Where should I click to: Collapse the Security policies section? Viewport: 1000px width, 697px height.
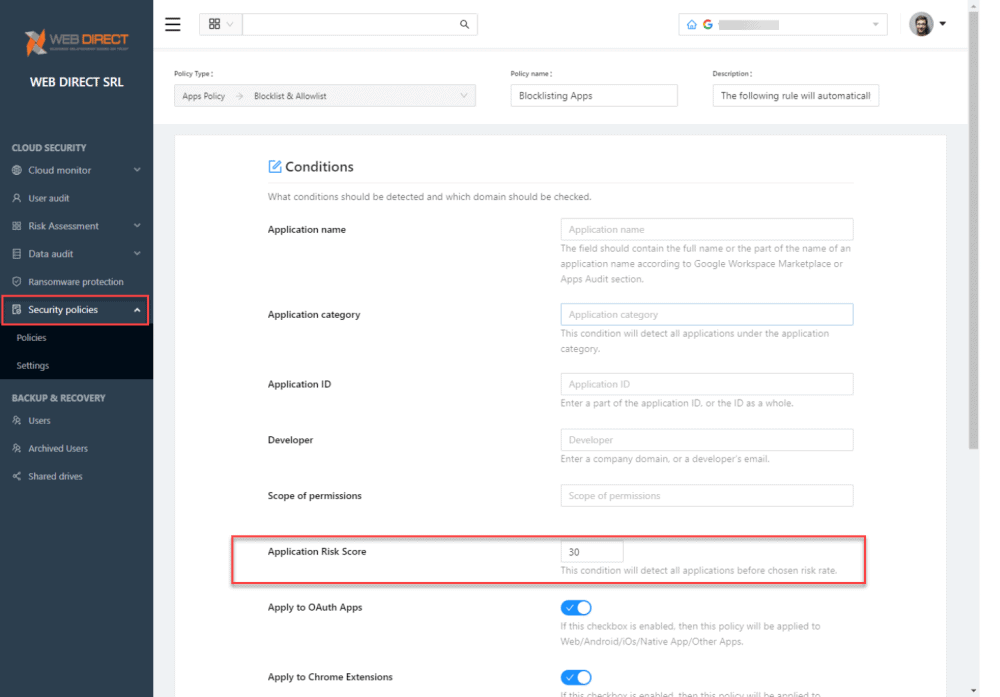click(137, 310)
